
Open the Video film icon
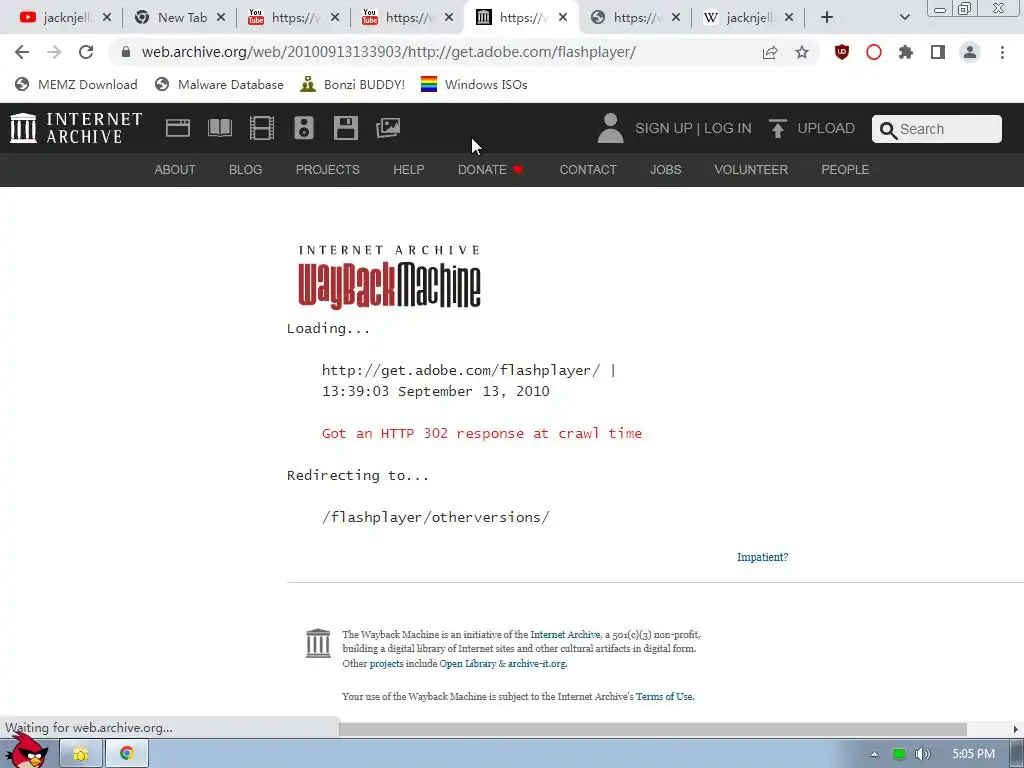click(261, 128)
